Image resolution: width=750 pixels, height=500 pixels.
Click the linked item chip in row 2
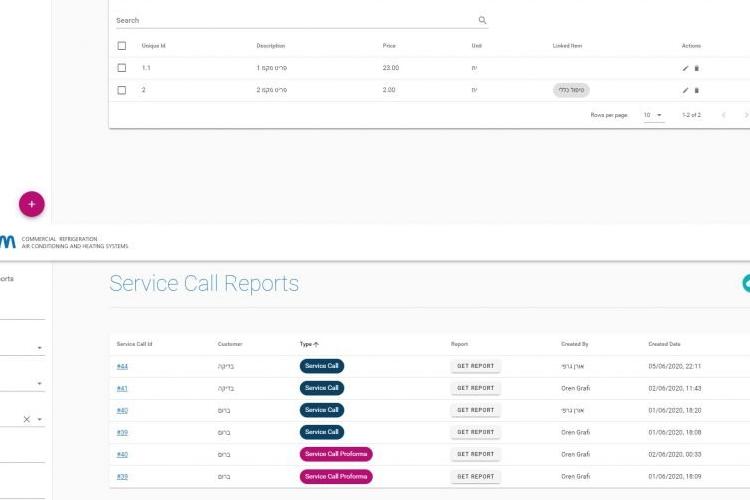[571, 90]
